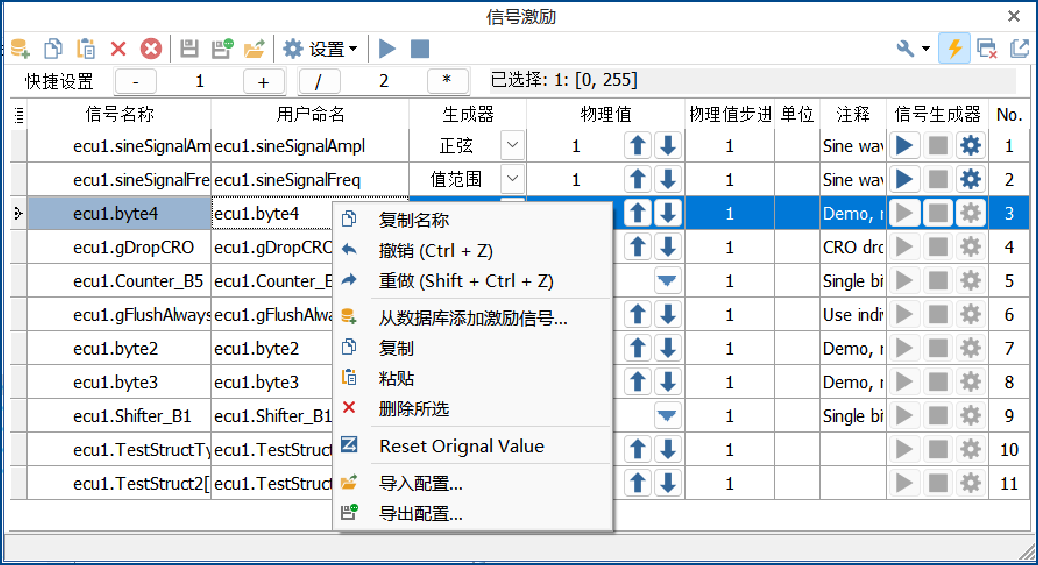The image size is (1038, 565).
Task: Expand the 值范围 generator dropdown in row 2
Action: 512,179
